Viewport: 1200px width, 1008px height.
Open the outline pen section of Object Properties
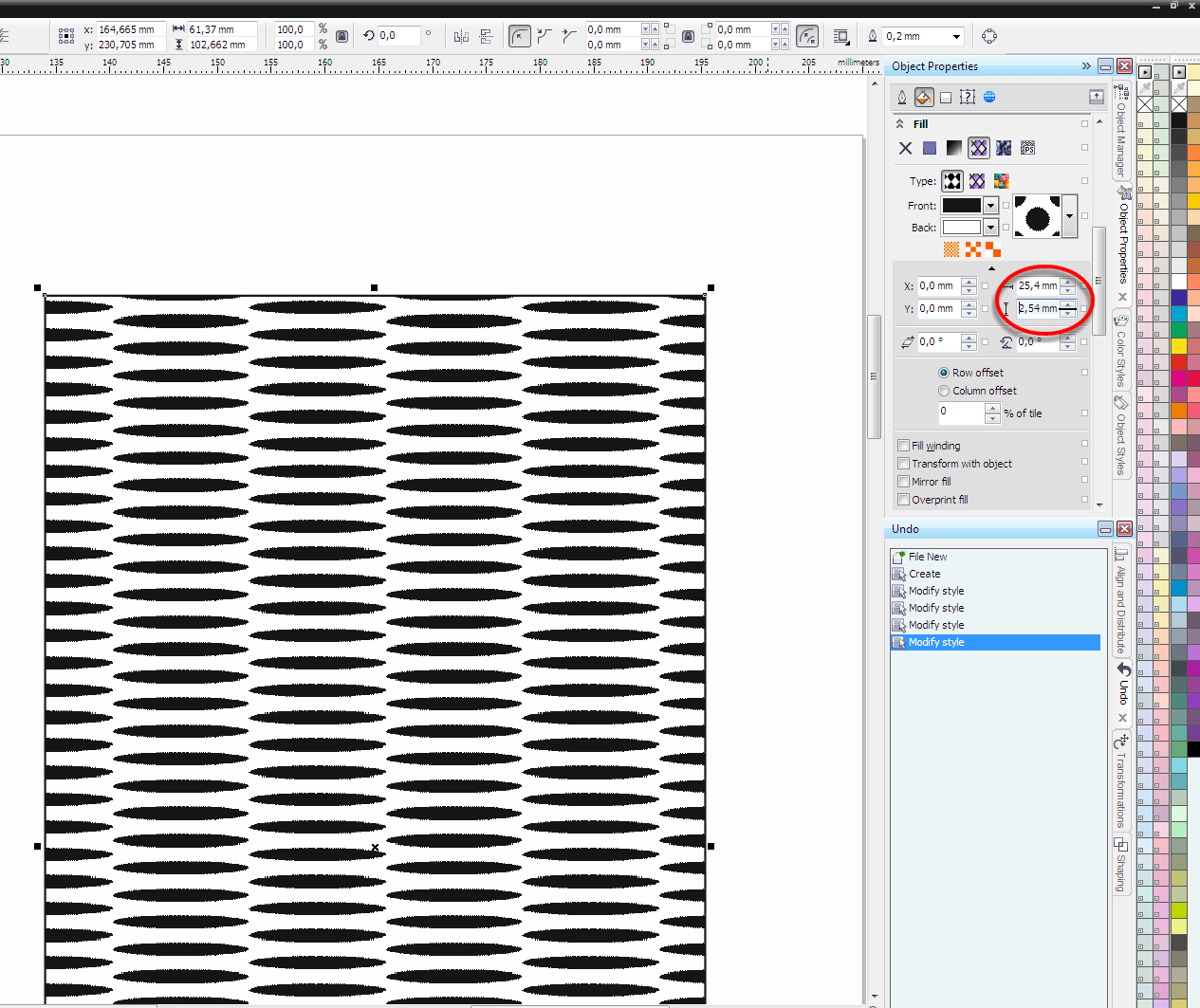coord(901,96)
